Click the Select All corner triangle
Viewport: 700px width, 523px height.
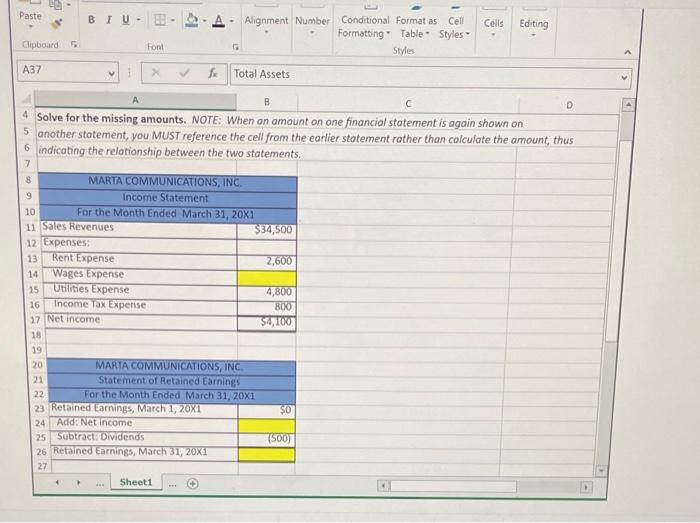point(28,98)
